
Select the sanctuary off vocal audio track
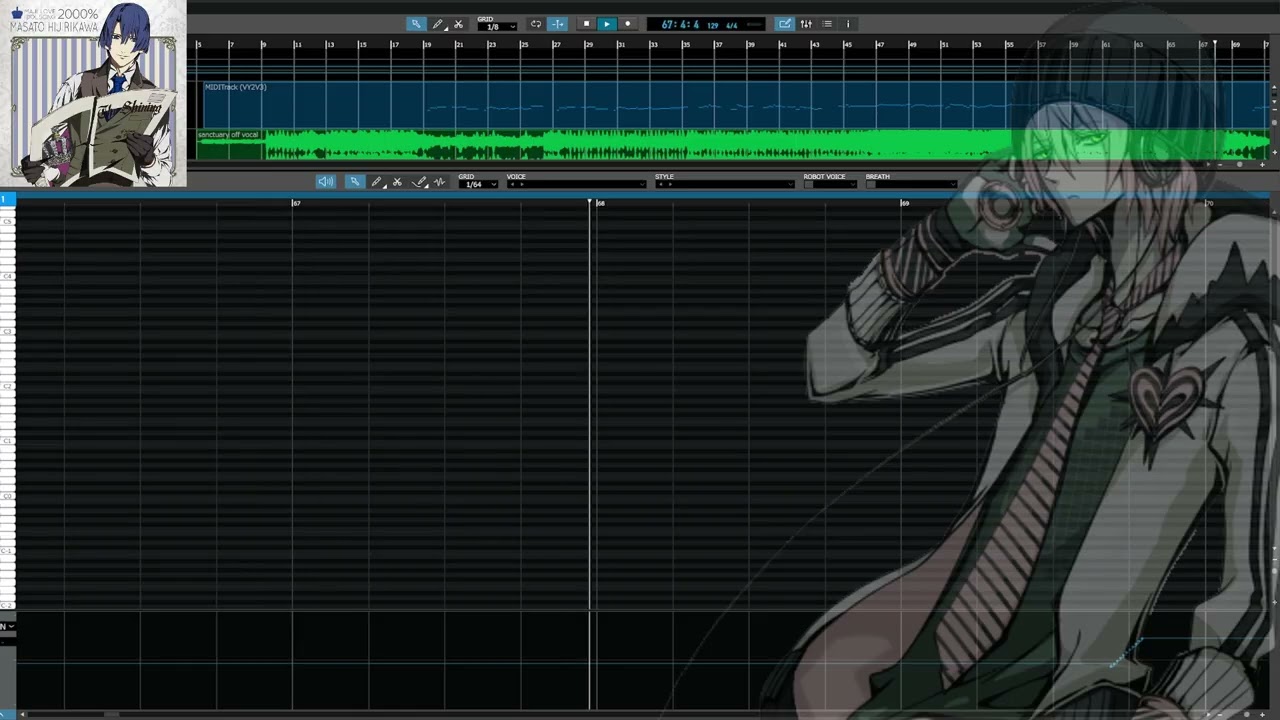(x=733, y=144)
